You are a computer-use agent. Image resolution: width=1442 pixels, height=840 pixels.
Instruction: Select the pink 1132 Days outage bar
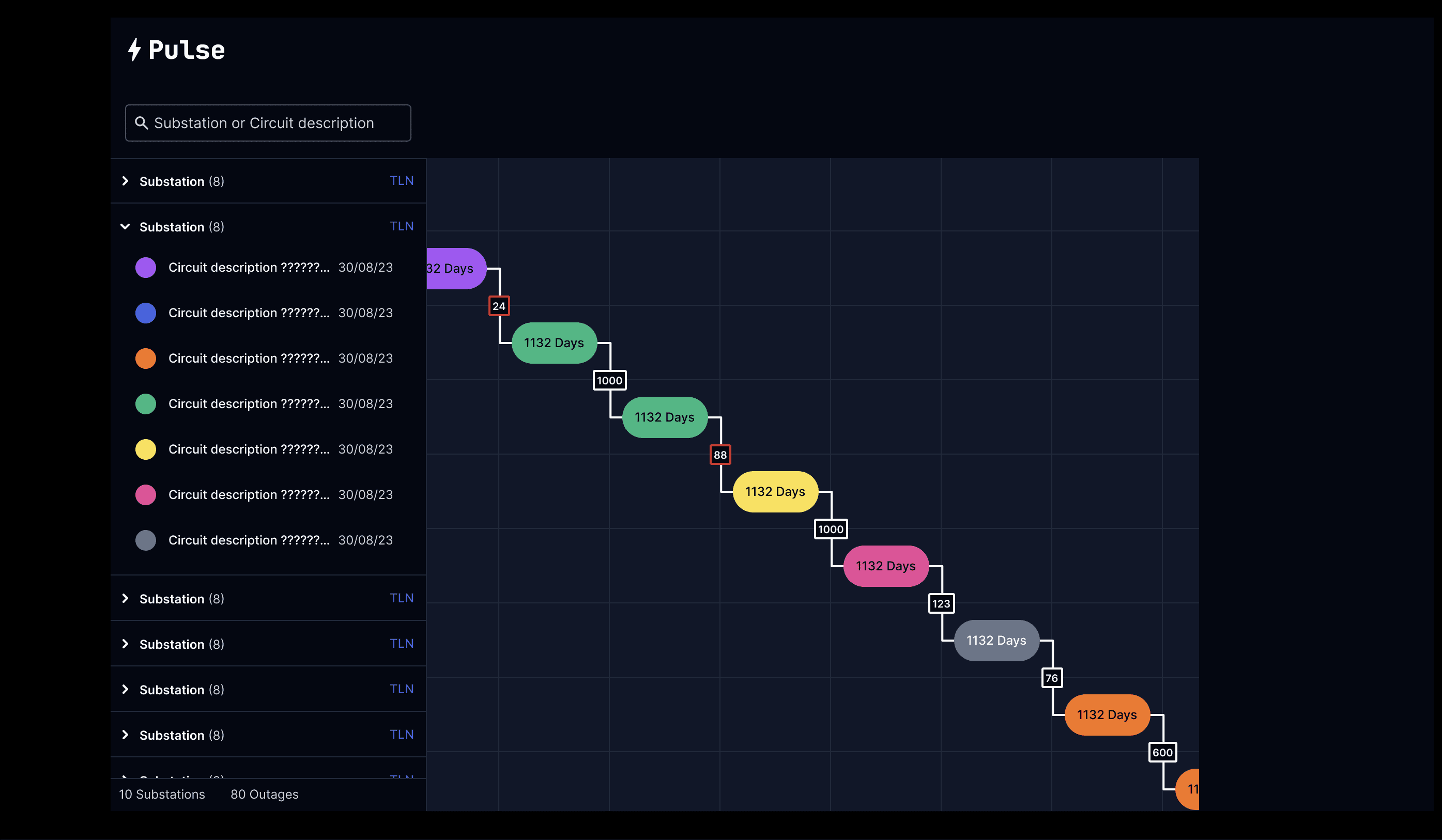pos(885,566)
